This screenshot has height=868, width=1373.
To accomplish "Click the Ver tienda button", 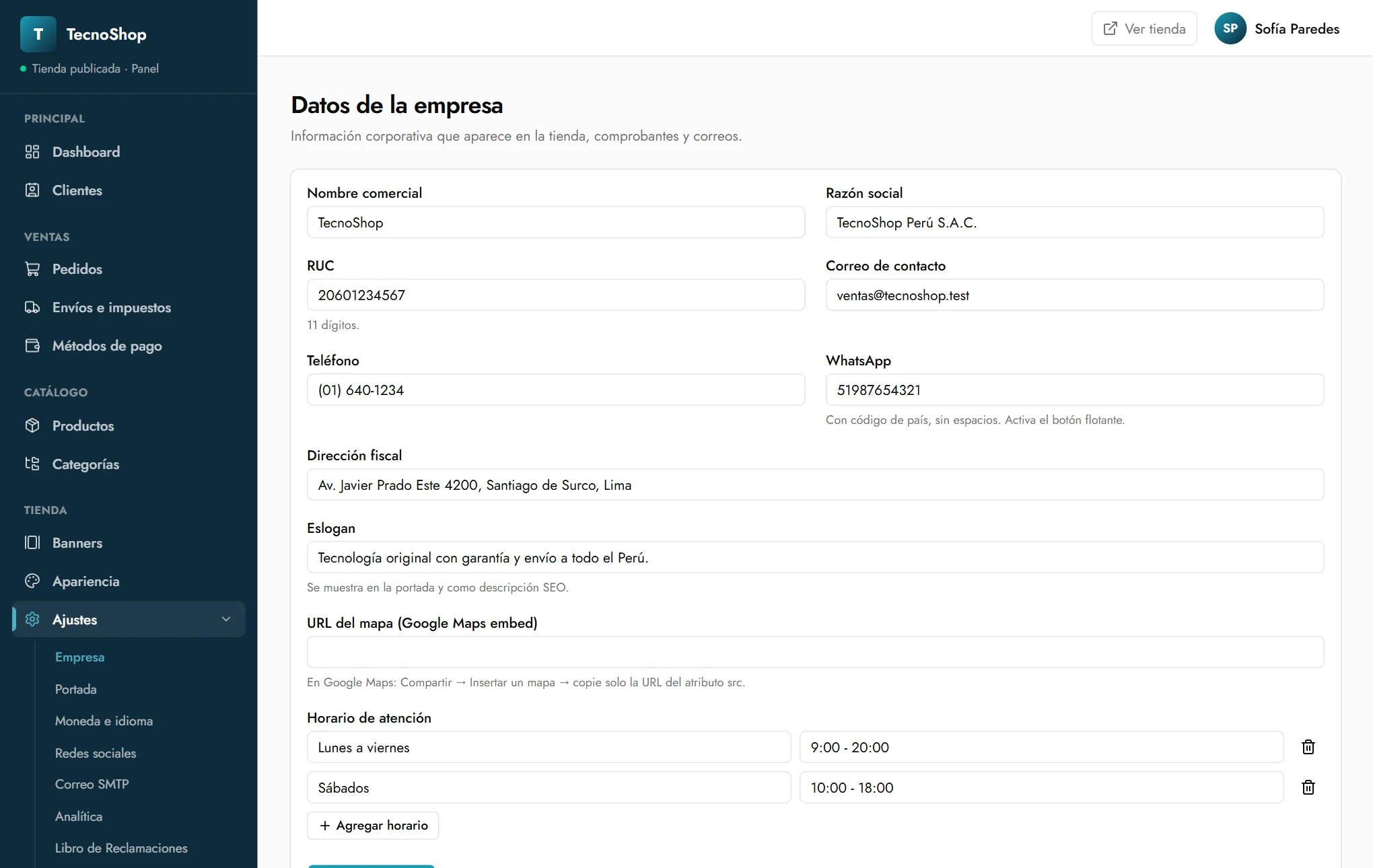I will pos(1144,28).
